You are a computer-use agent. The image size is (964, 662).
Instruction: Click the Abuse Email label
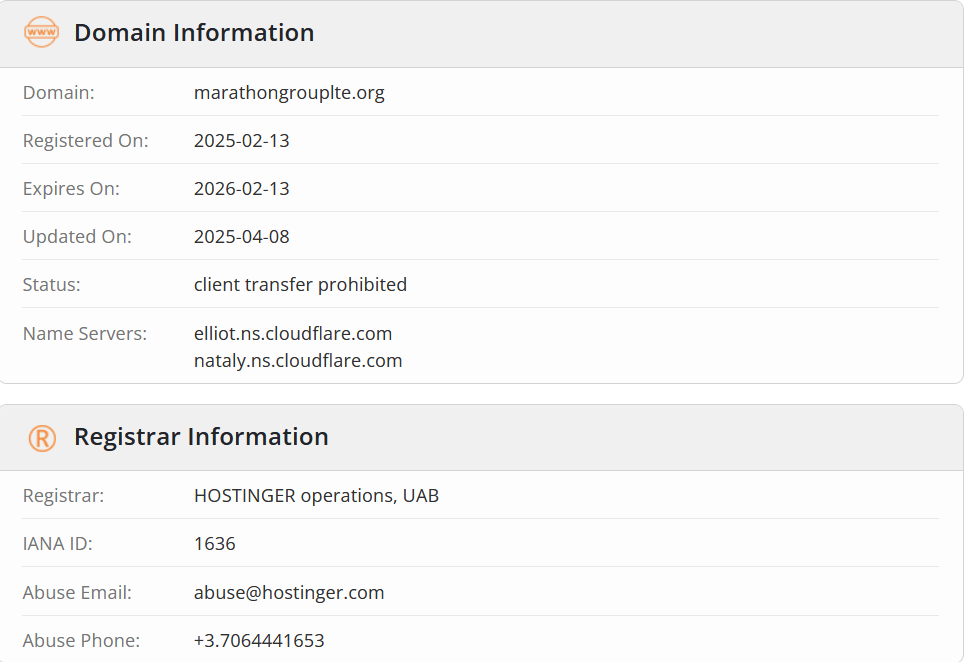coord(77,593)
